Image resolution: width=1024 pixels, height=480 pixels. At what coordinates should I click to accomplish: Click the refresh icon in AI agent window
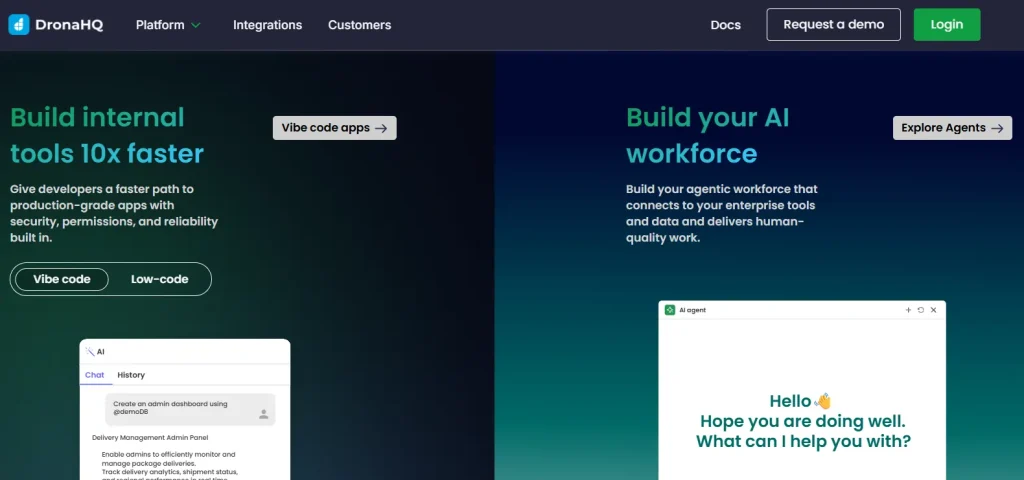coord(921,310)
